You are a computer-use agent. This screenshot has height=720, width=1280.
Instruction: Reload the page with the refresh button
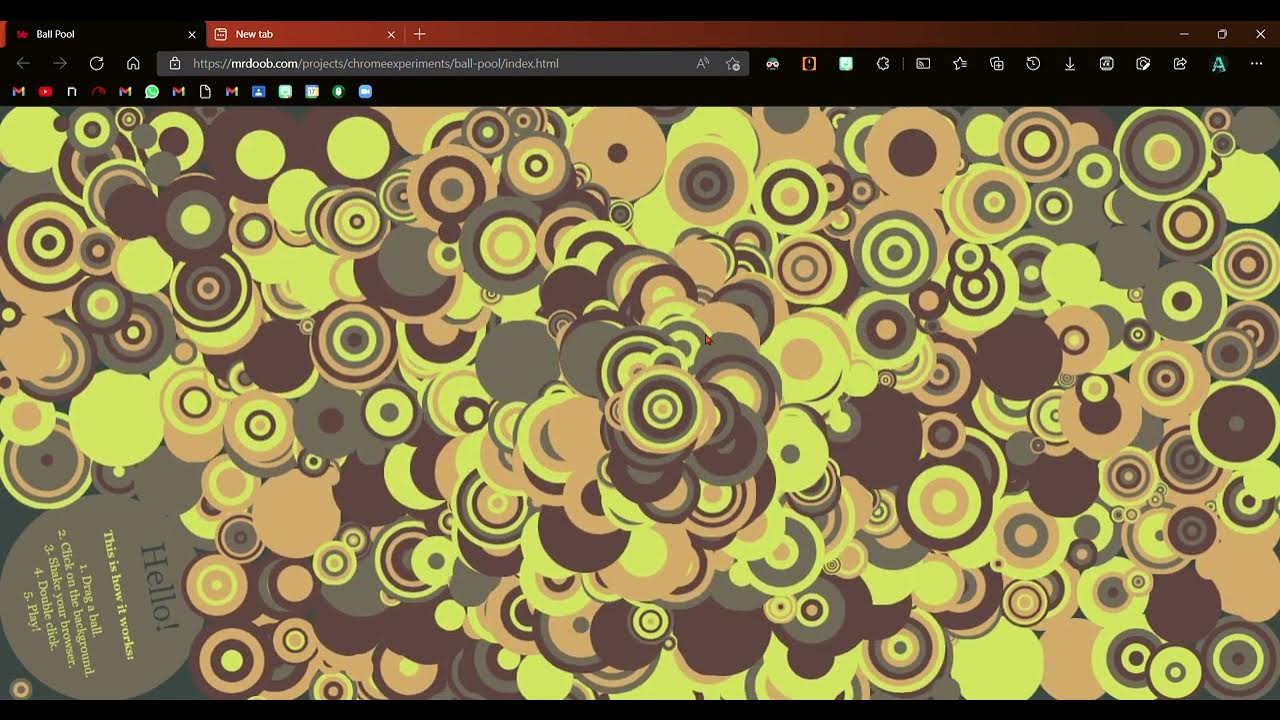(96, 63)
